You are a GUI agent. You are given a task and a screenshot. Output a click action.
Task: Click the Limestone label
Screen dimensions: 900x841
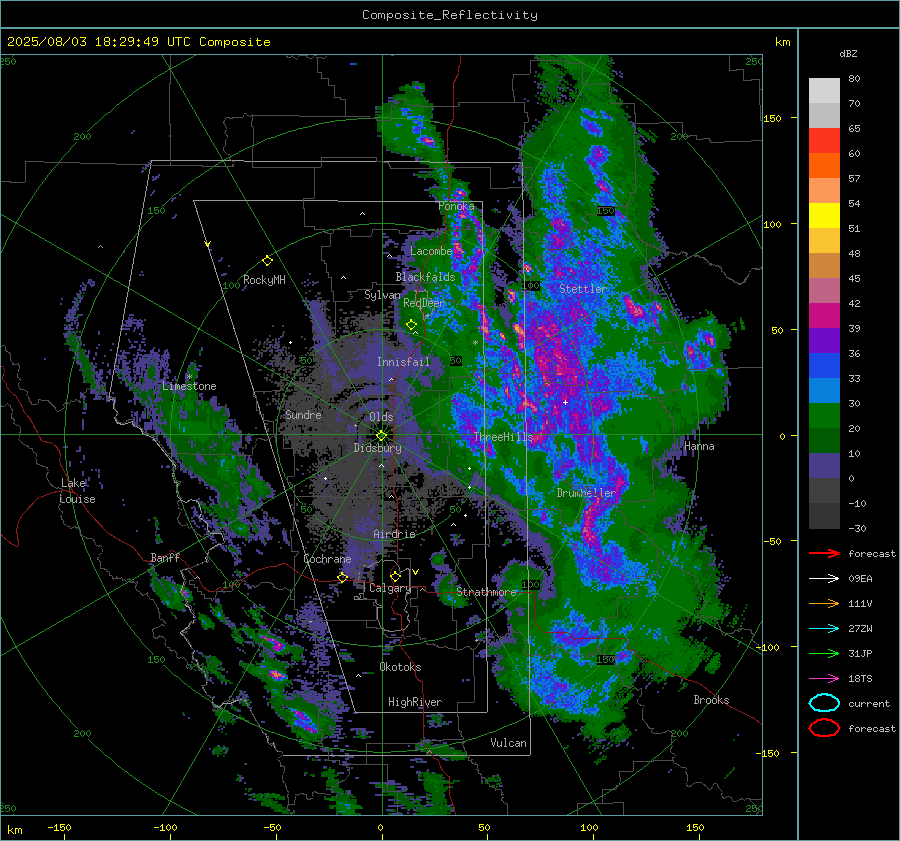click(x=189, y=386)
